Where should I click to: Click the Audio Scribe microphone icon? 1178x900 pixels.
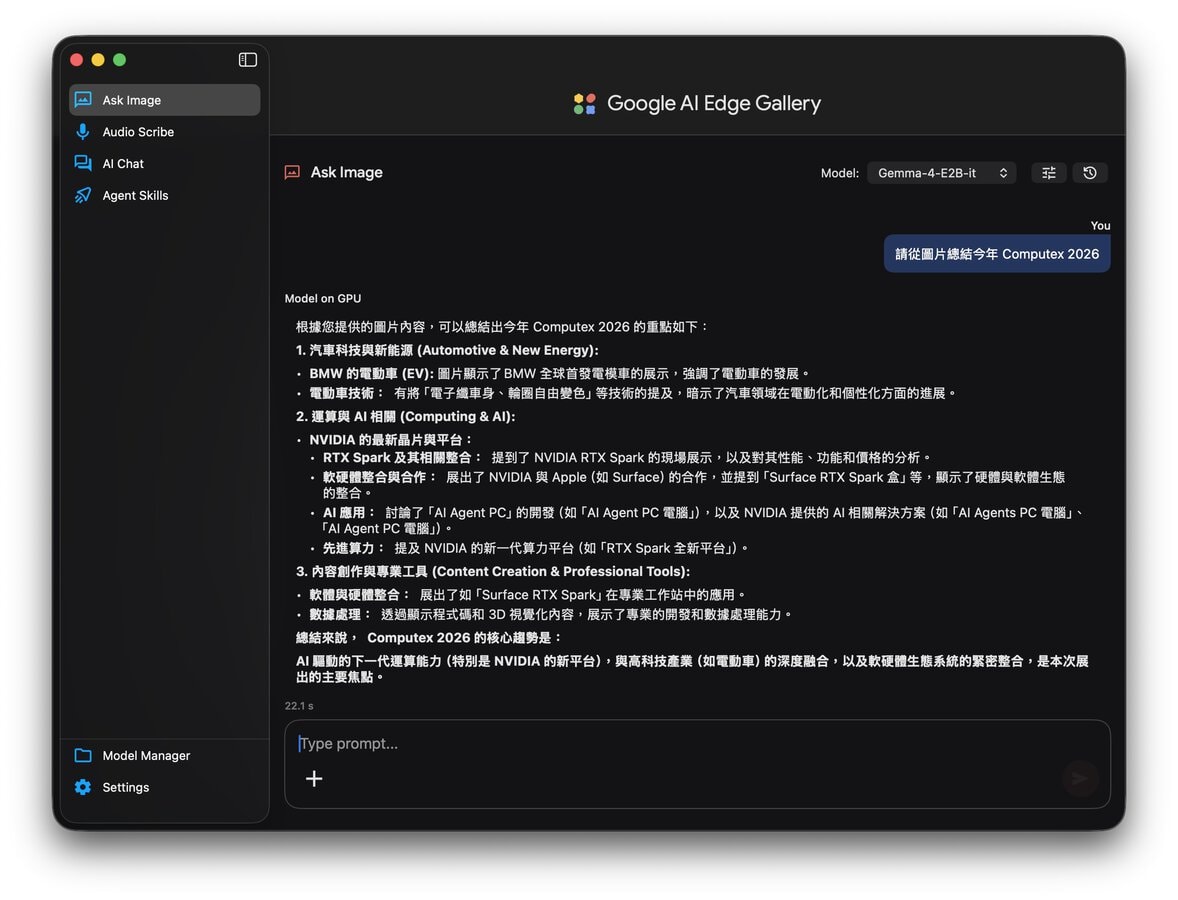(83, 131)
